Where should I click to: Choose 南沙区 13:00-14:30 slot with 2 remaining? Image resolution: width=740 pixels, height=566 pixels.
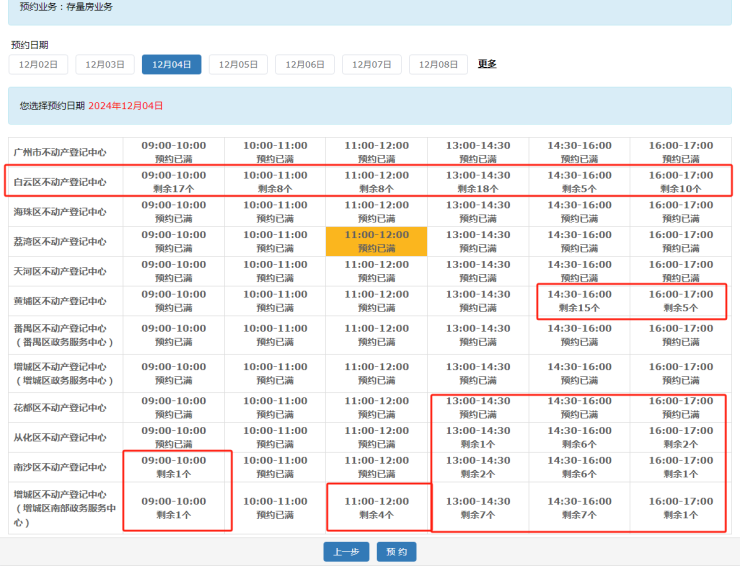pyautogui.click(x=478, y=467)
